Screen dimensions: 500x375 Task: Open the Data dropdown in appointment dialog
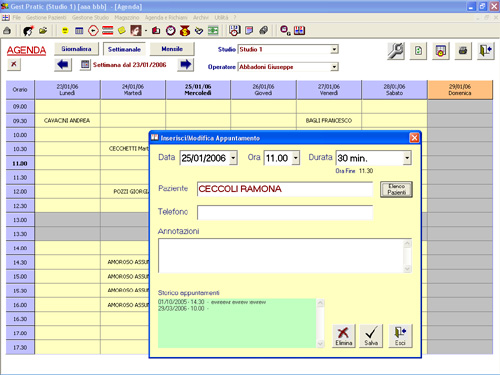(x=233, y=158)
